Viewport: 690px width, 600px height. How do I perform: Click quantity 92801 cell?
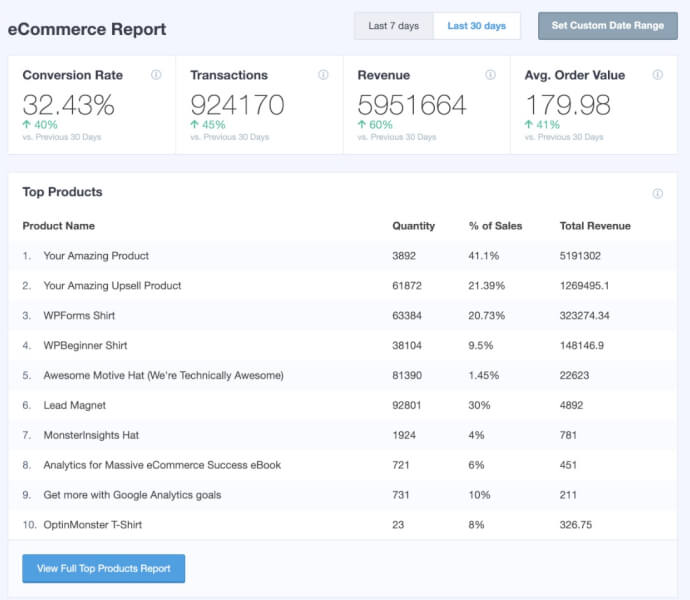coord(407,405)
